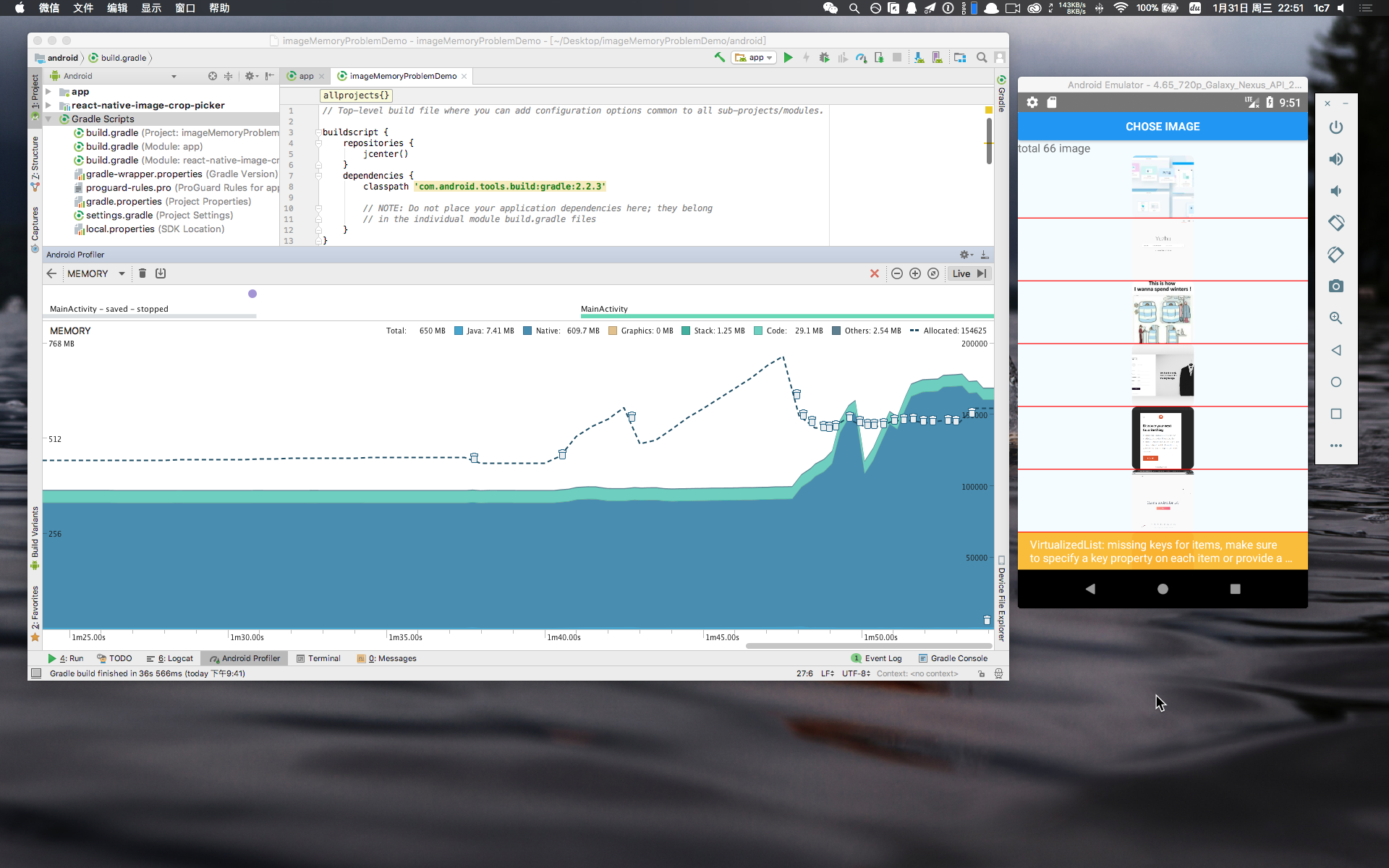The height and width of the screenshot is (868, 1389).
Task: Click emulator volume down button
Action: coord(1336,191)
